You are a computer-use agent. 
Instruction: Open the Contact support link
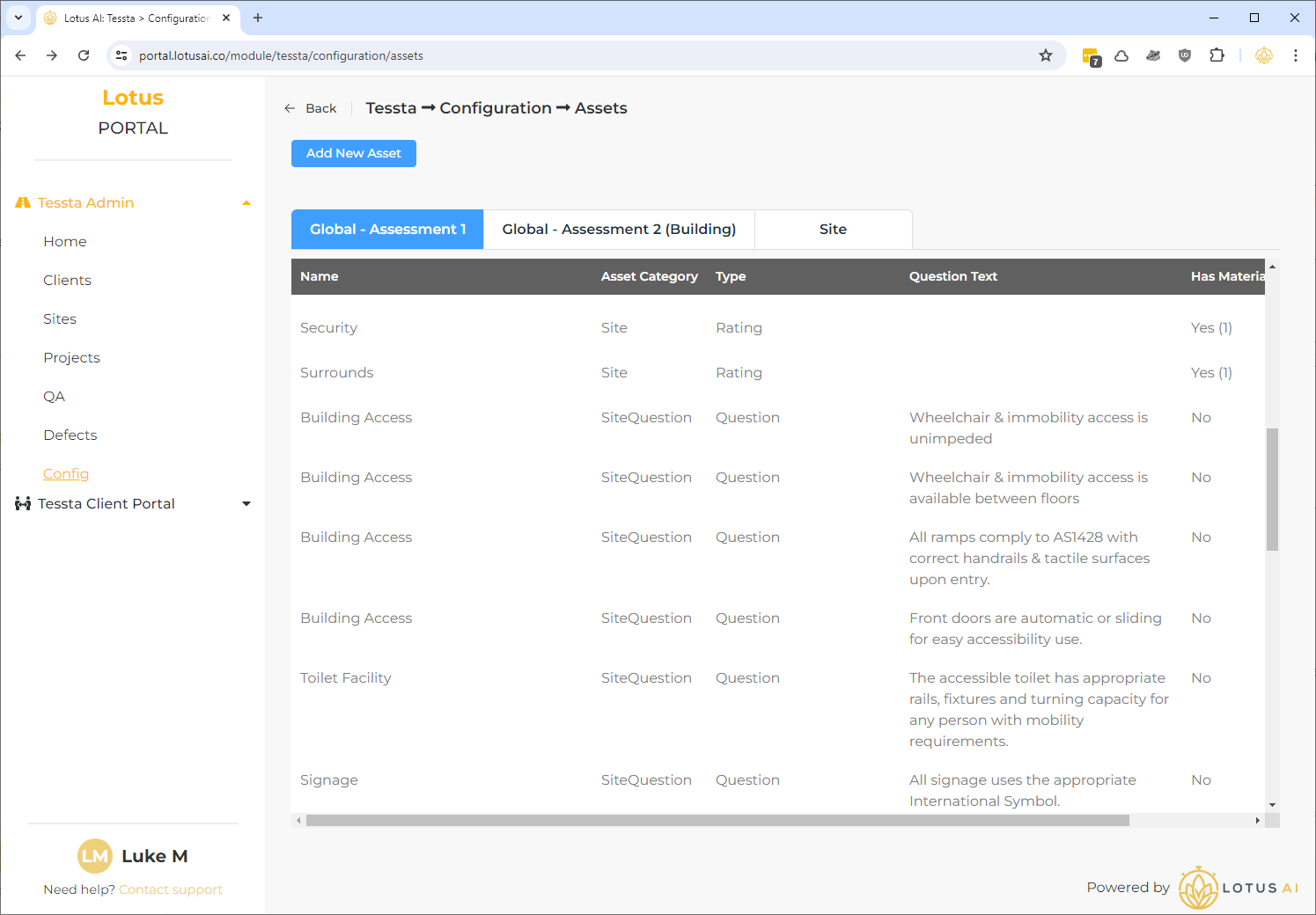pyautogui.click(x=171, y=889)
